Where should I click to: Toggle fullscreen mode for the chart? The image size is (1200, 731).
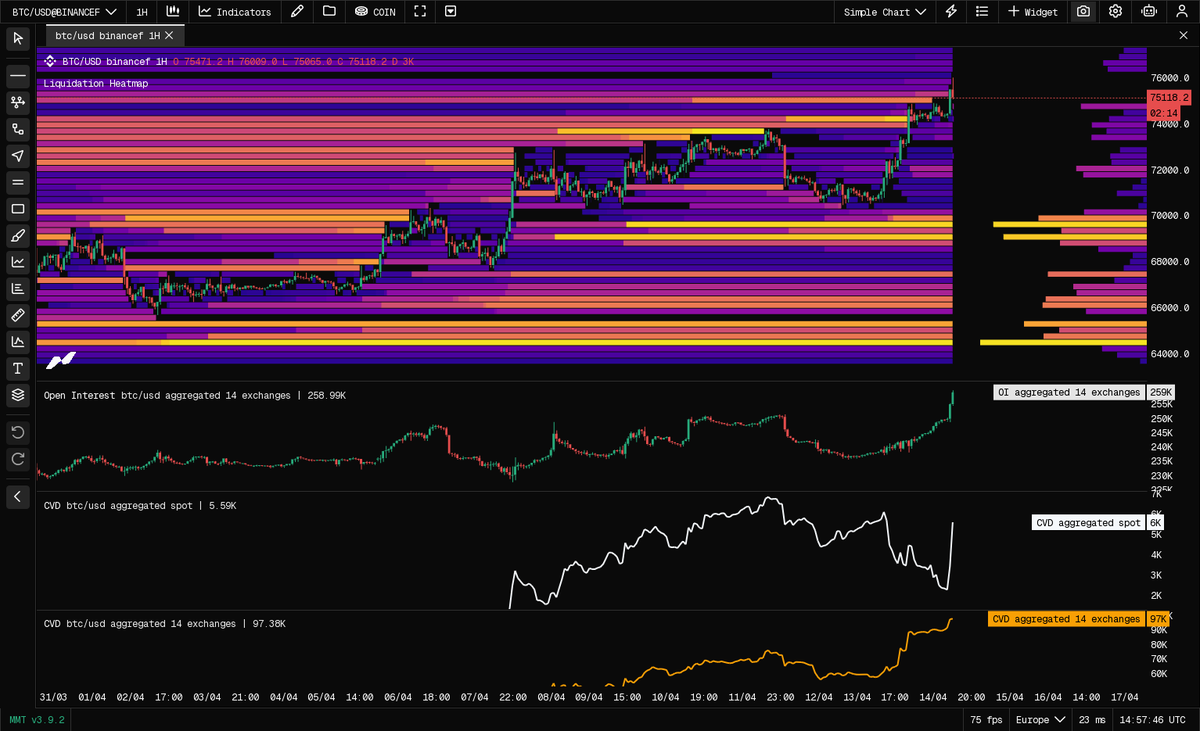click(x=420, y=12)
